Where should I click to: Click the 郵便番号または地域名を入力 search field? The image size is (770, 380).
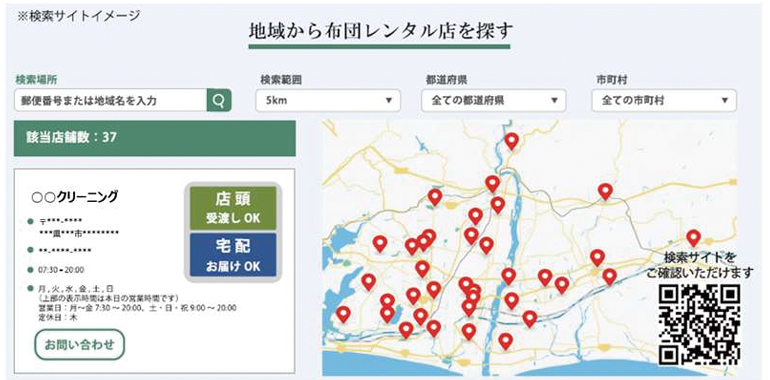[110, 101]
